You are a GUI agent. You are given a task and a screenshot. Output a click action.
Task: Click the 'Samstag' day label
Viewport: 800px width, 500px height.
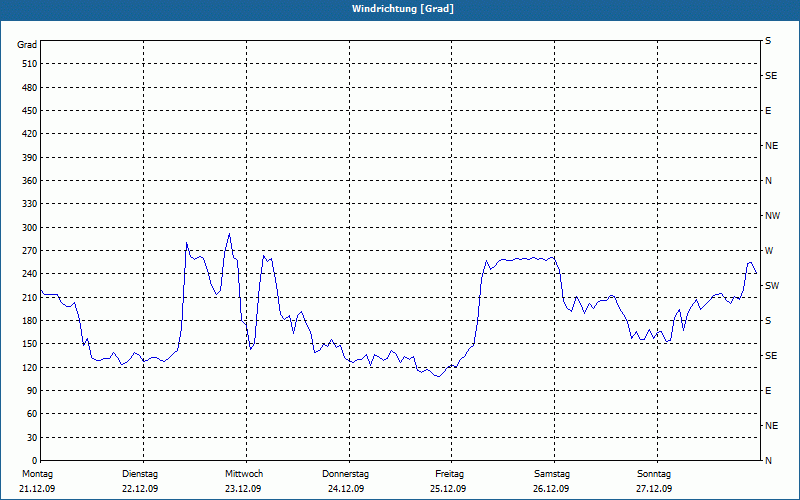(x=552, y=474)
